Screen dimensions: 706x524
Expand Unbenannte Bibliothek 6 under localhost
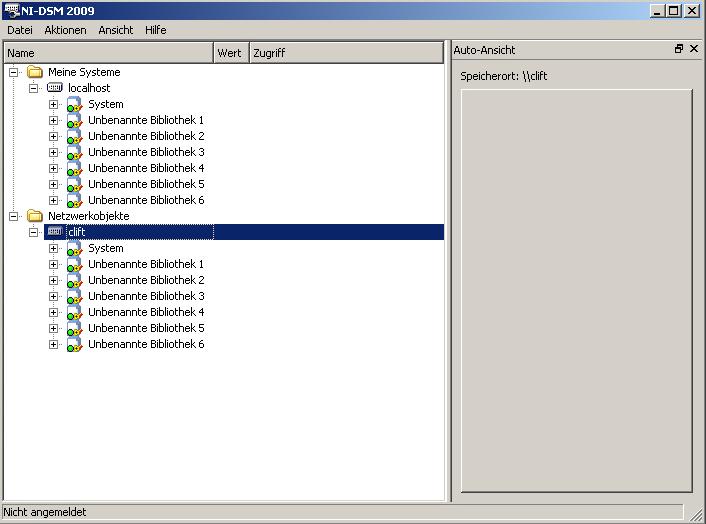point(54,200)
